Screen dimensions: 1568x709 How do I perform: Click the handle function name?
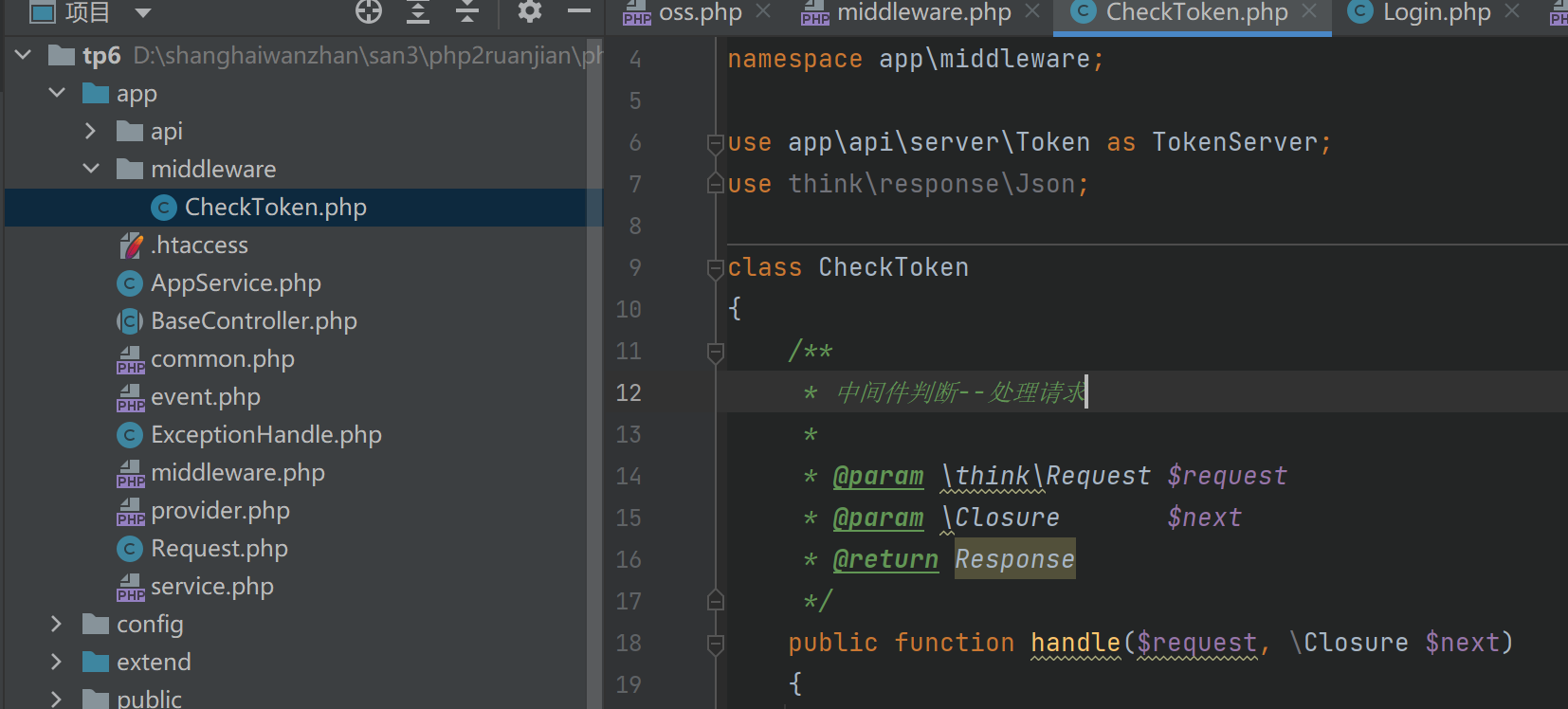[1076, 643]
